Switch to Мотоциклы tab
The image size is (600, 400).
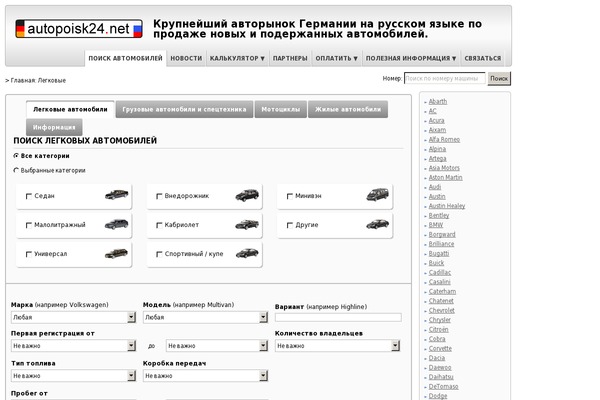[281, 109]
